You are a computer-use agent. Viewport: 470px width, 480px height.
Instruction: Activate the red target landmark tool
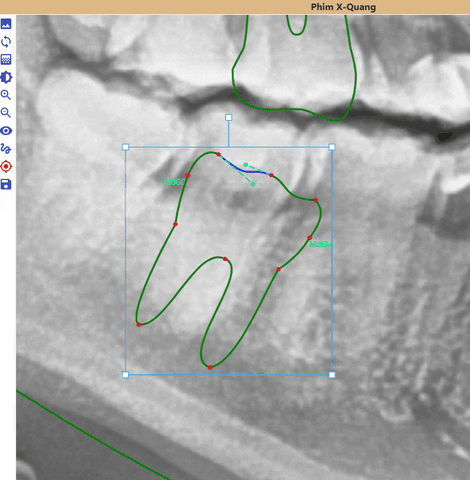[6, 166]
